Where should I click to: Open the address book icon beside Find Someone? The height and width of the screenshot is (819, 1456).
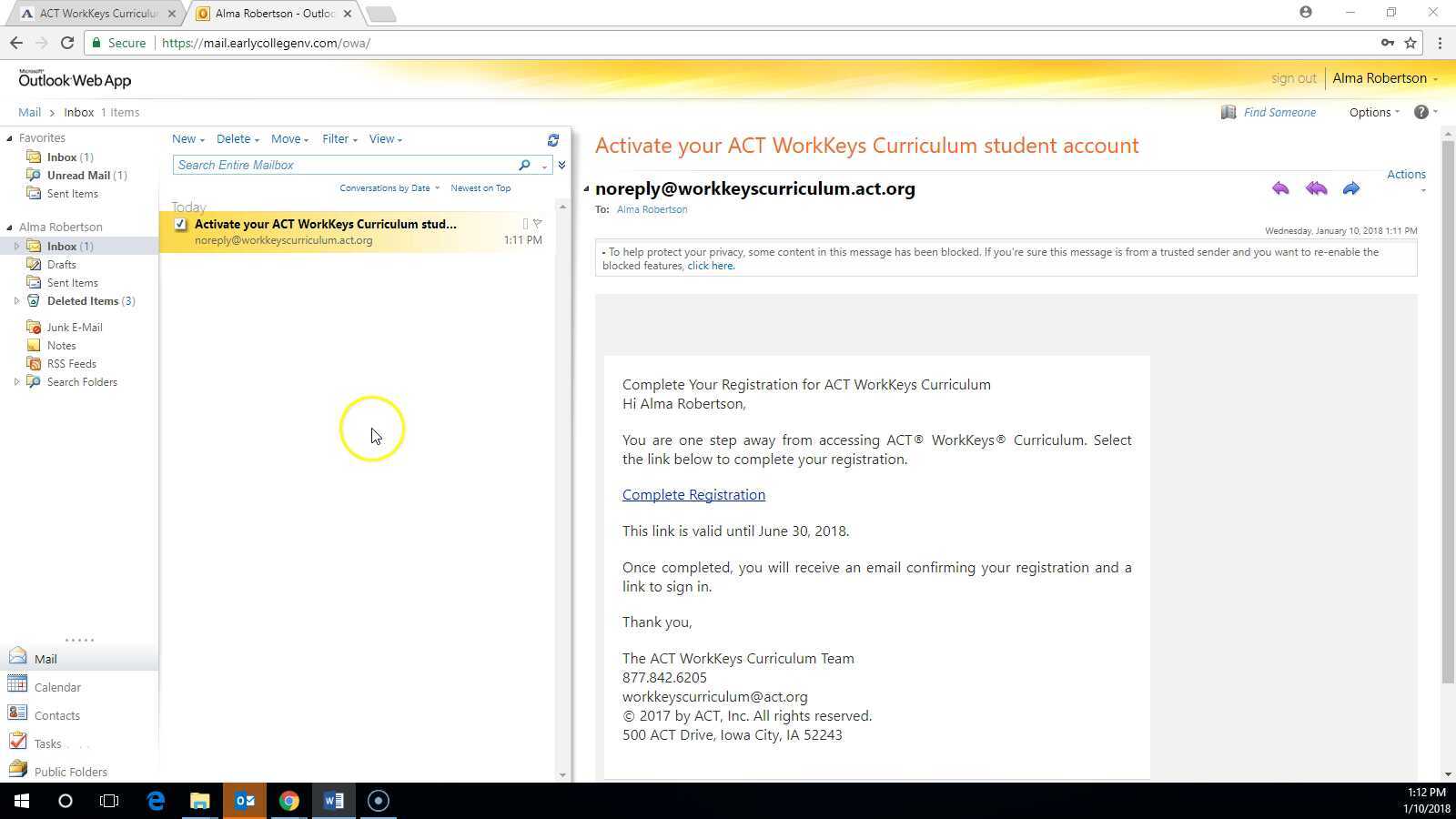(1228, 112)
